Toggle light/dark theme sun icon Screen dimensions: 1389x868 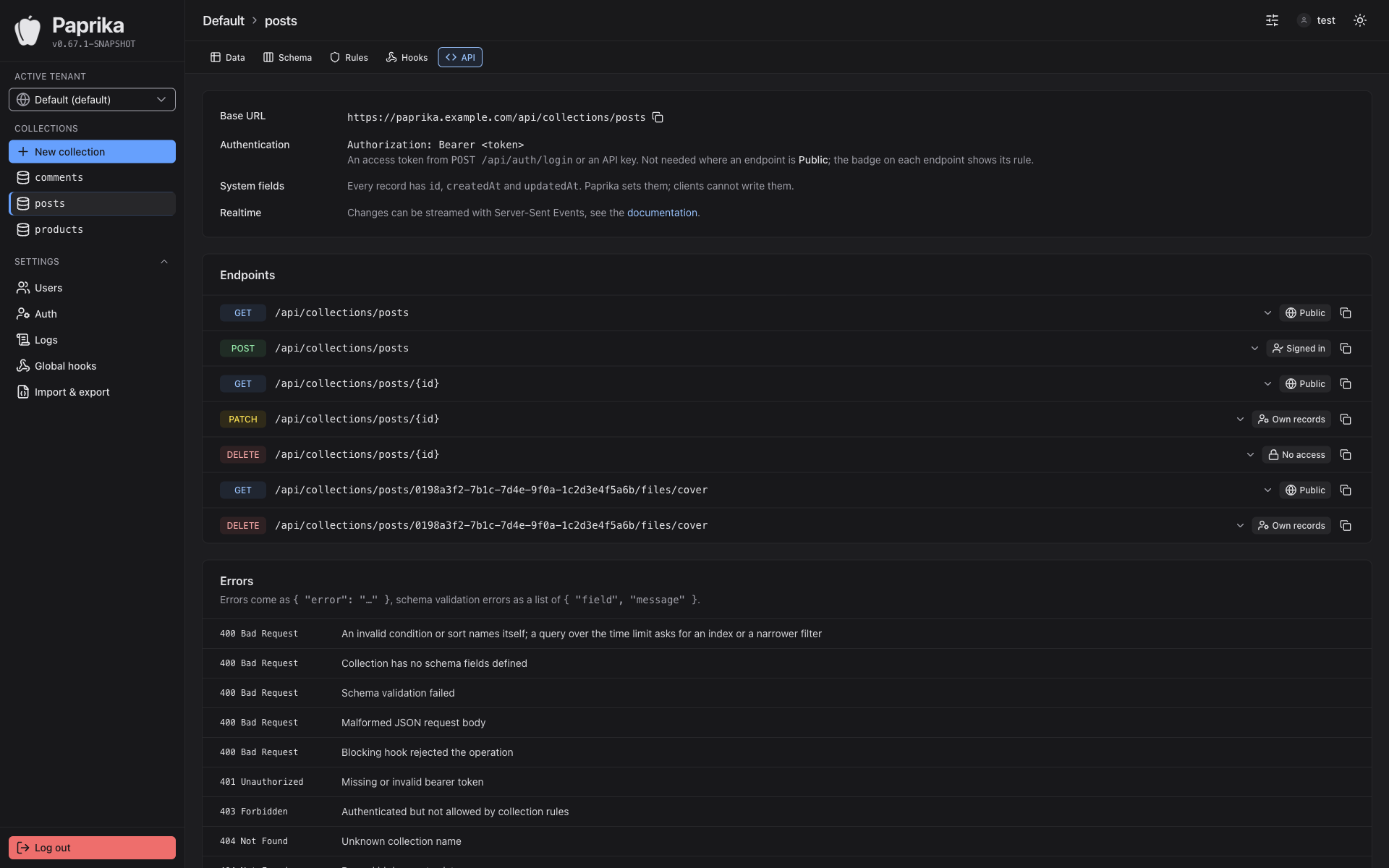(1360, 20)
